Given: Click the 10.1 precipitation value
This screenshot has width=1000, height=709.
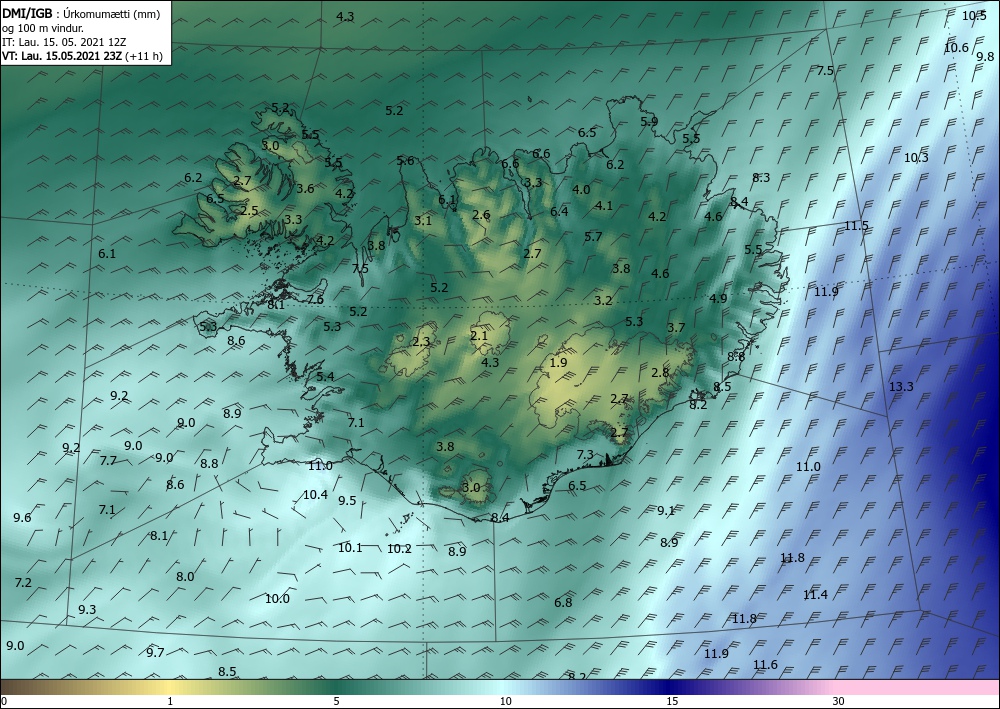Looking at the screenshot, I should [350, 547].
